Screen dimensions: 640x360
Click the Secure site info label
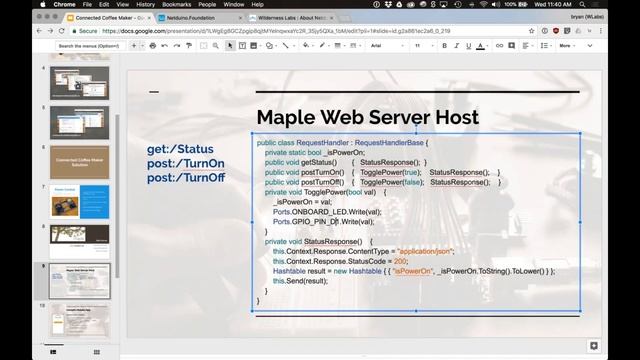tap(85, 31)
